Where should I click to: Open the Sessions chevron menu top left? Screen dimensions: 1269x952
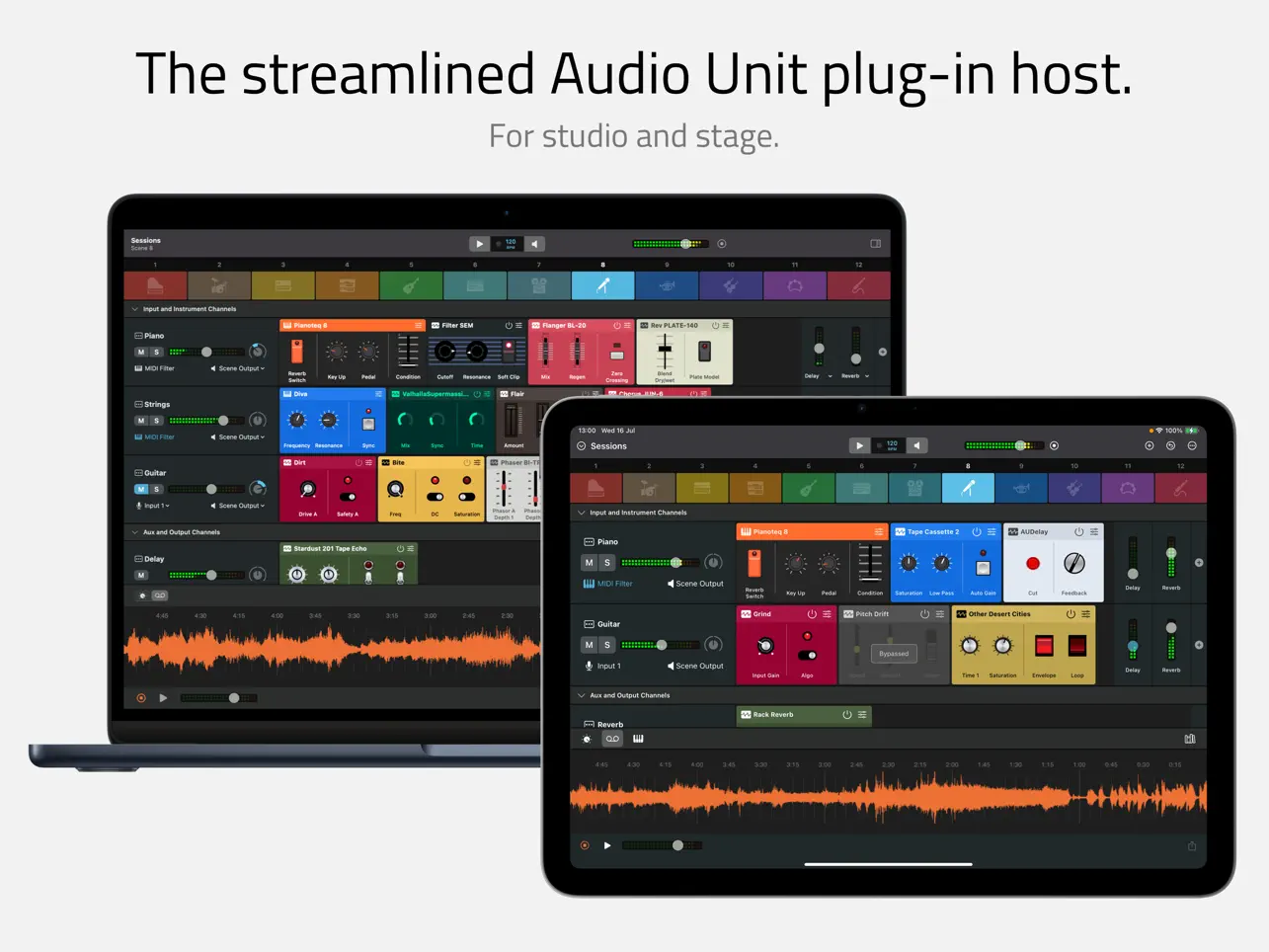581,445
